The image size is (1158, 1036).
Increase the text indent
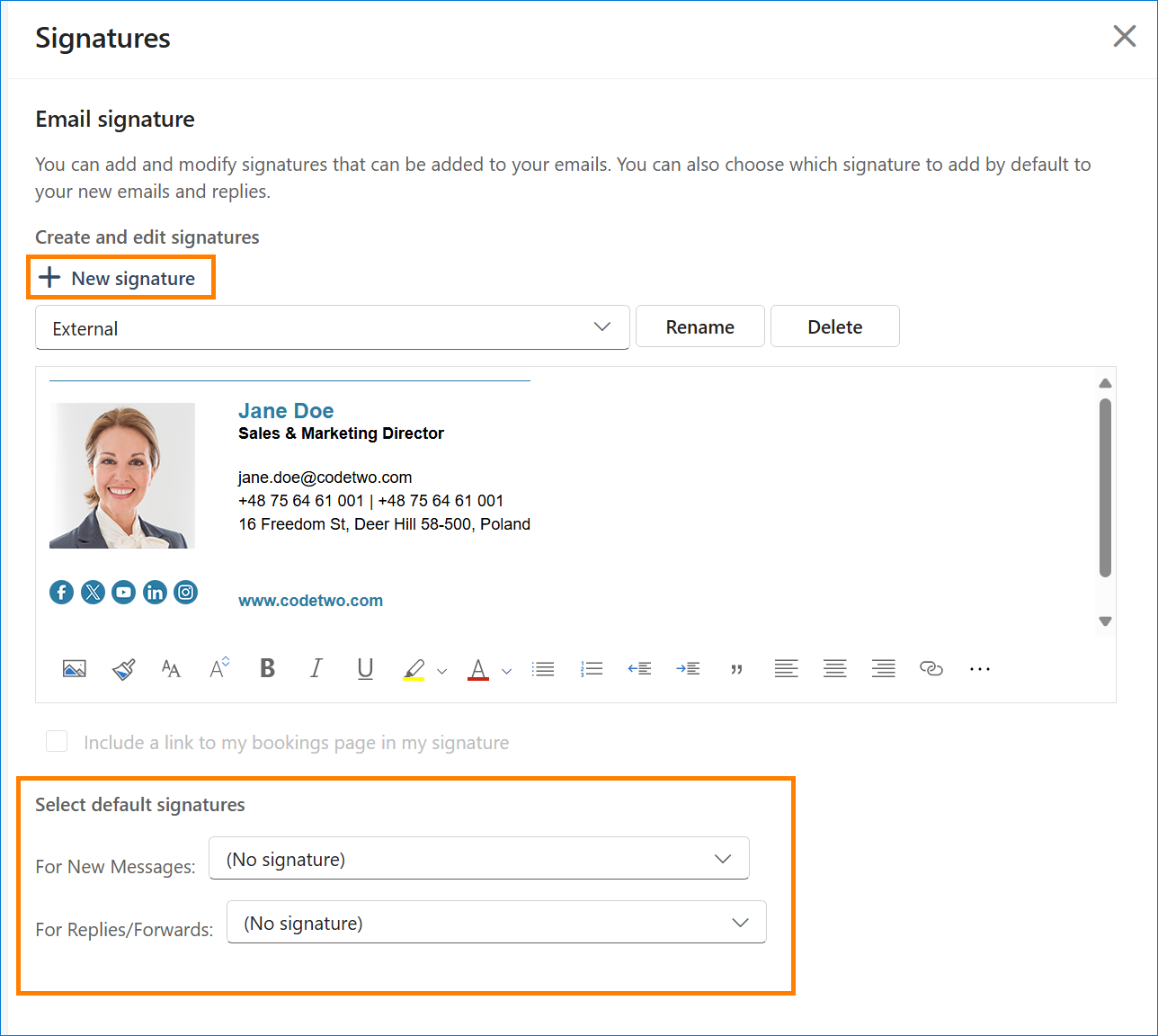coord(688,668)
